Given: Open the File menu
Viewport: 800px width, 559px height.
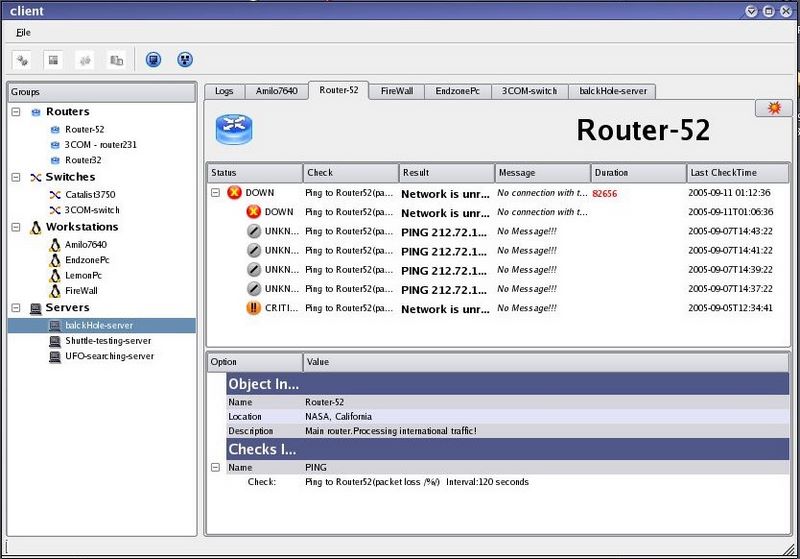Looking at the screenshot, I should pos(23,32).
